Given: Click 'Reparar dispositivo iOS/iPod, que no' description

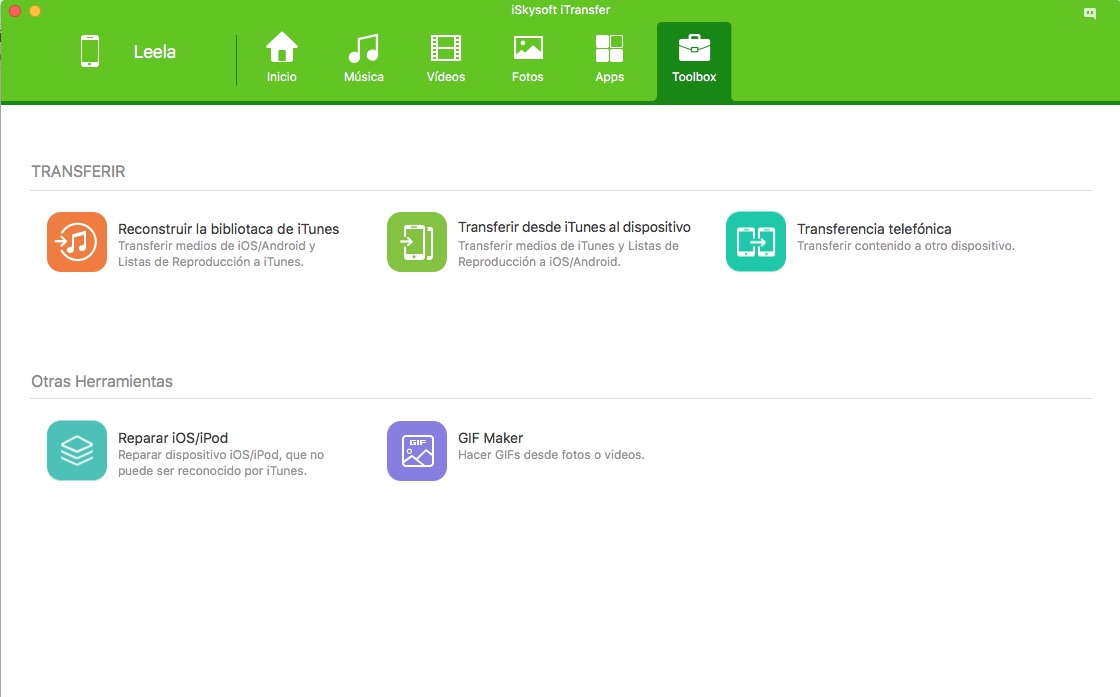Looking at the screenshot, I should (x=221, y=455).
